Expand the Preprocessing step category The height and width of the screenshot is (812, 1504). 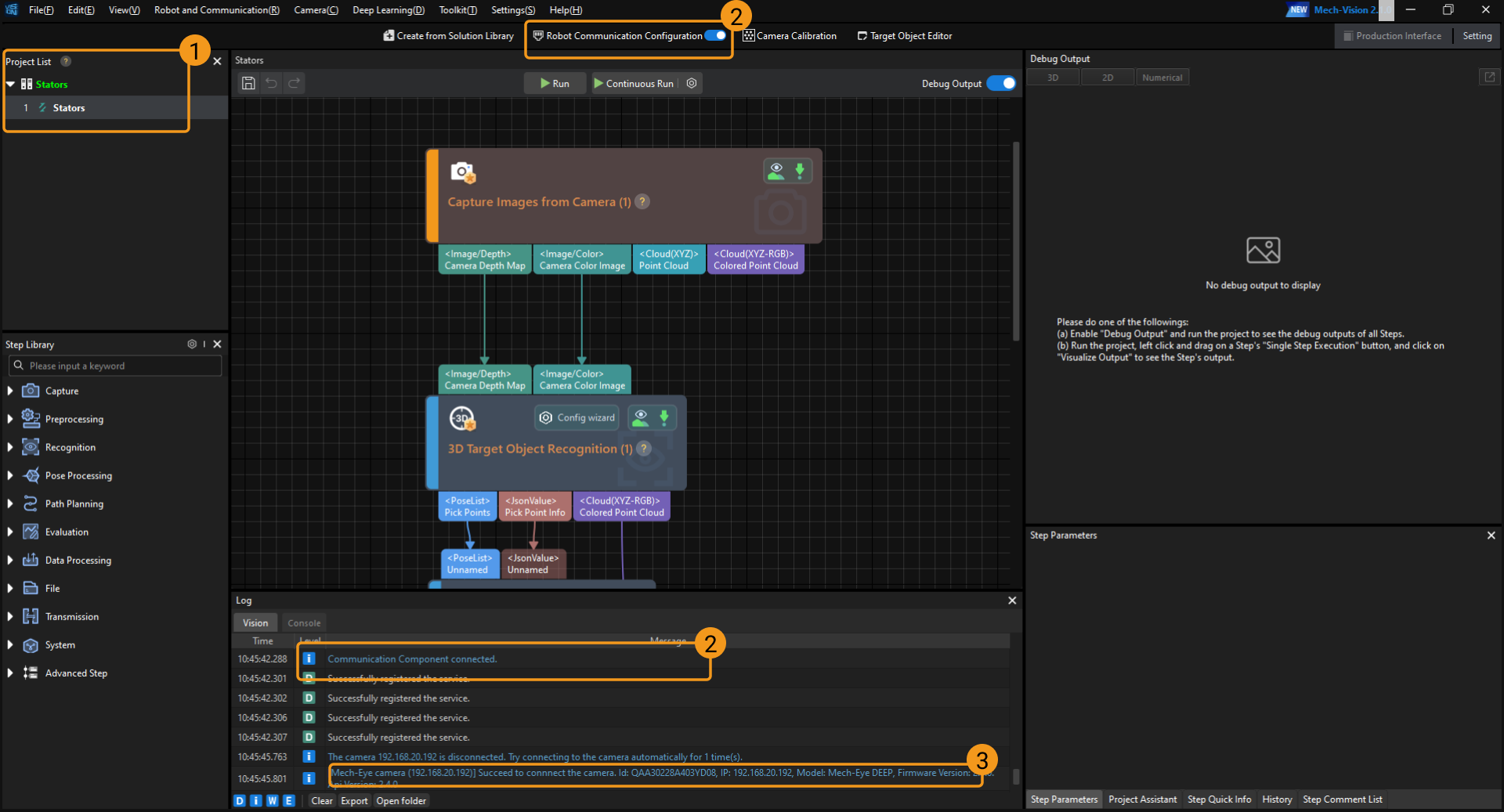[x=10, y=419]
